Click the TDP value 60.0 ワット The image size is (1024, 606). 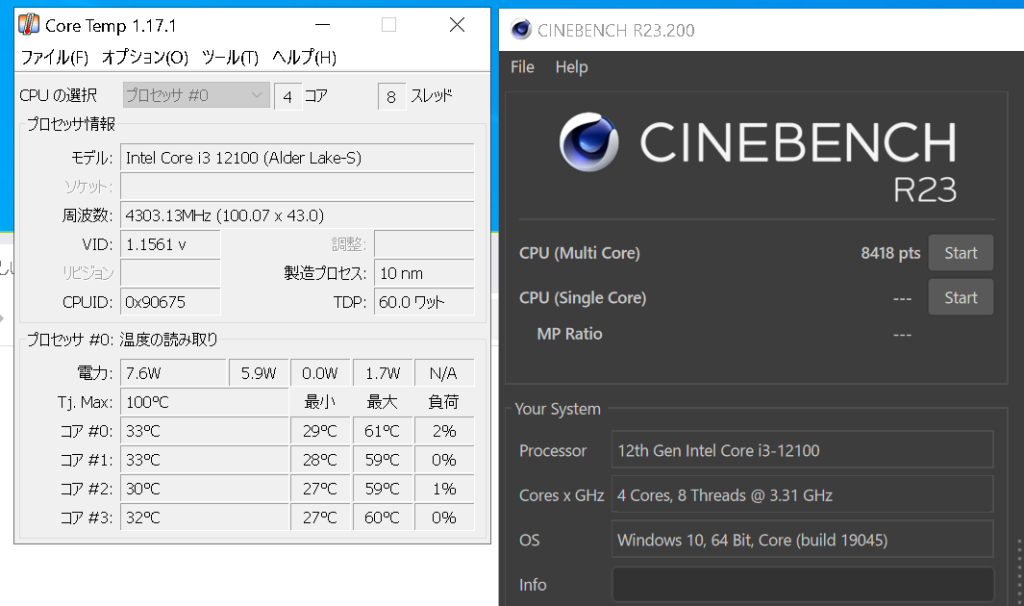[x=424, y=302]
